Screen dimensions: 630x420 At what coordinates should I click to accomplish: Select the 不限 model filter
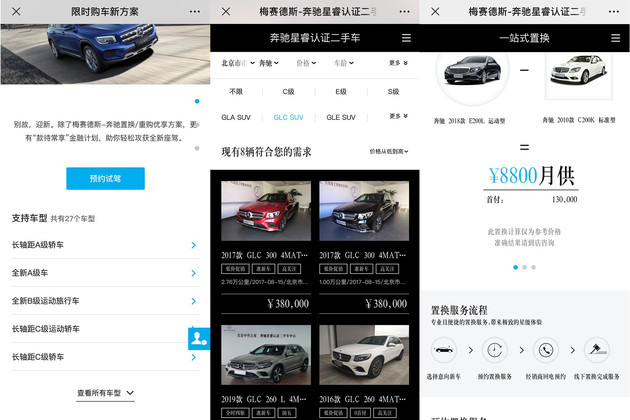click(236, 92)
